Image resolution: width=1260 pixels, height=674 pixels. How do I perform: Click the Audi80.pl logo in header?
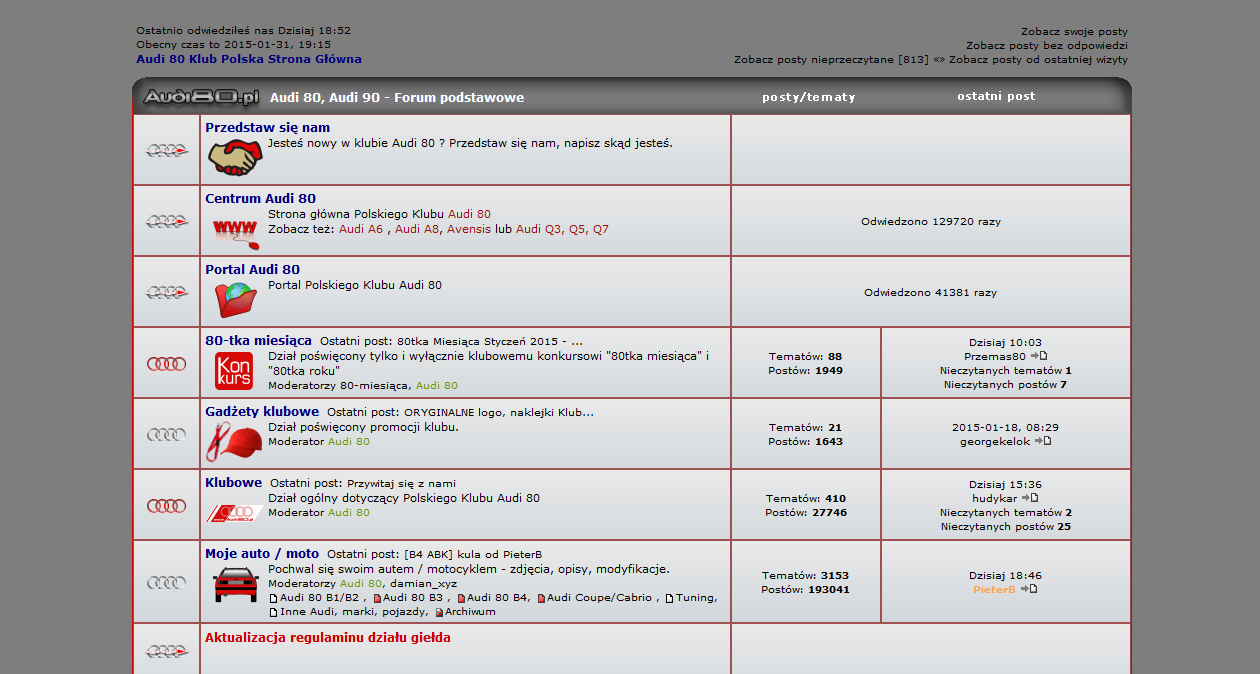pos(201,97)
